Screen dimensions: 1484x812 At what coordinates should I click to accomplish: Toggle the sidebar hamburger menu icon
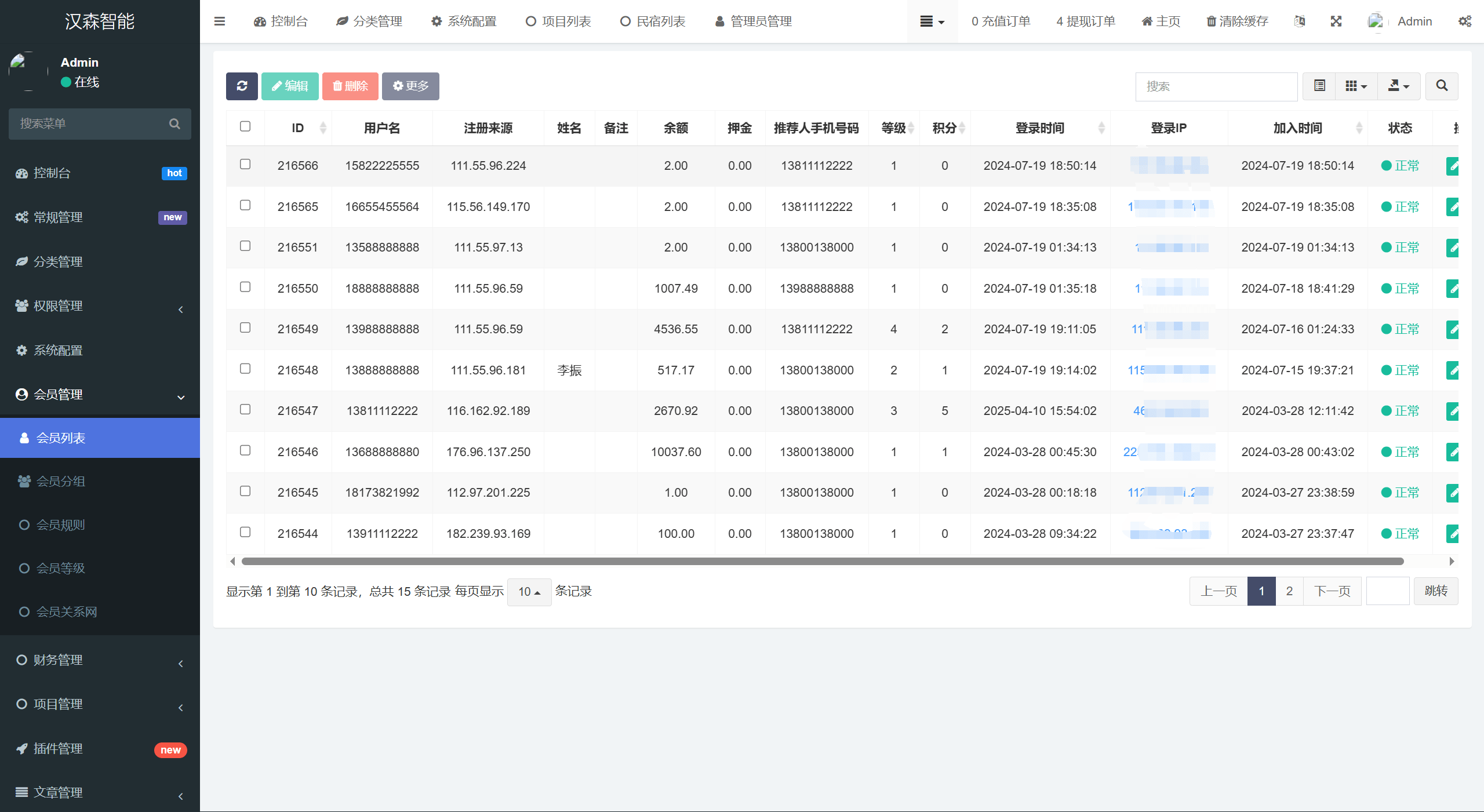click(x=220, y=21)
